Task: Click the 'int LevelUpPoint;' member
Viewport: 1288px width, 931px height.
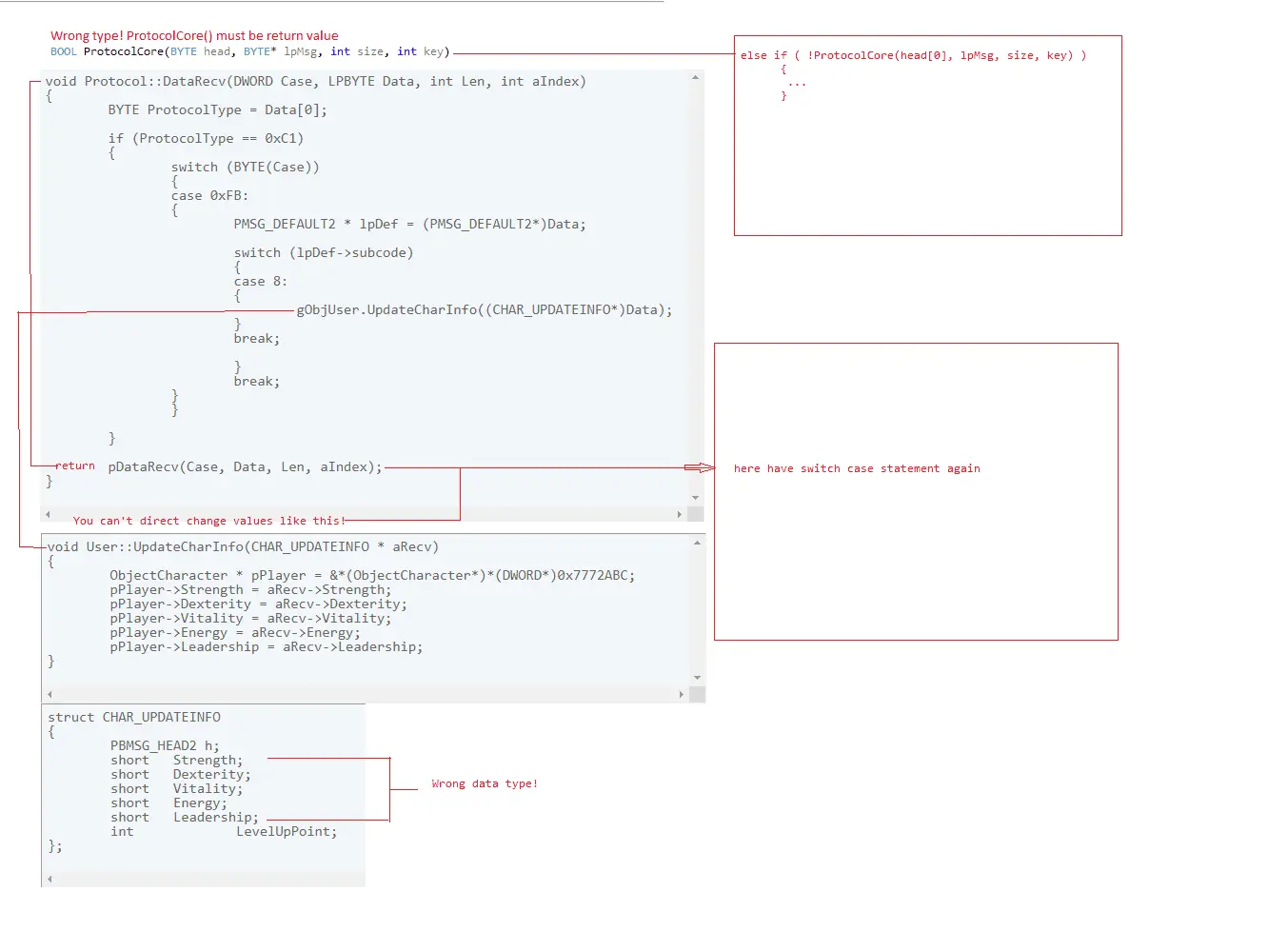Action: pos(224,832)
